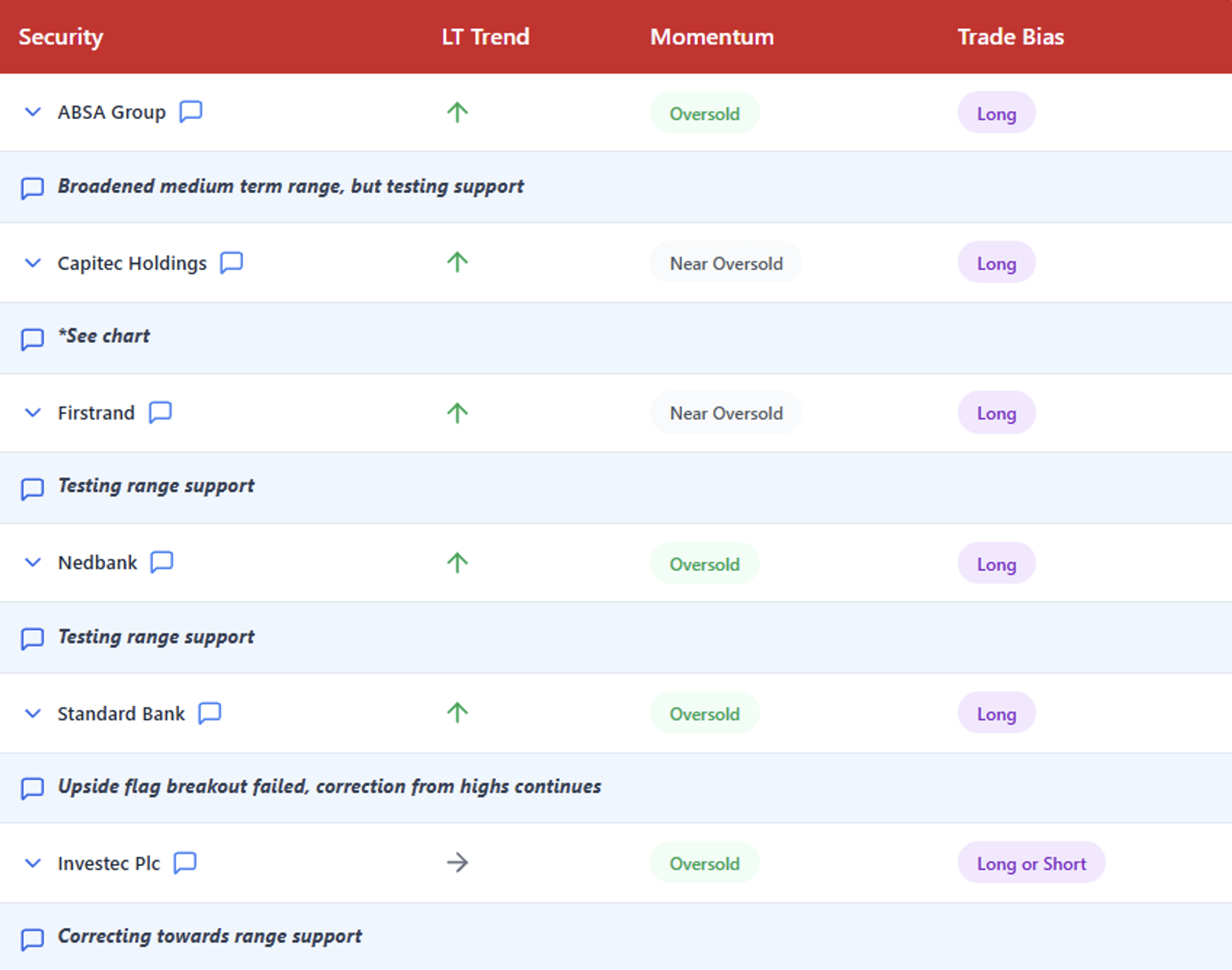Click Firstrand's Near Oversold badge
Viewport: 1232px width, 970px height.
tap(726, 413)
